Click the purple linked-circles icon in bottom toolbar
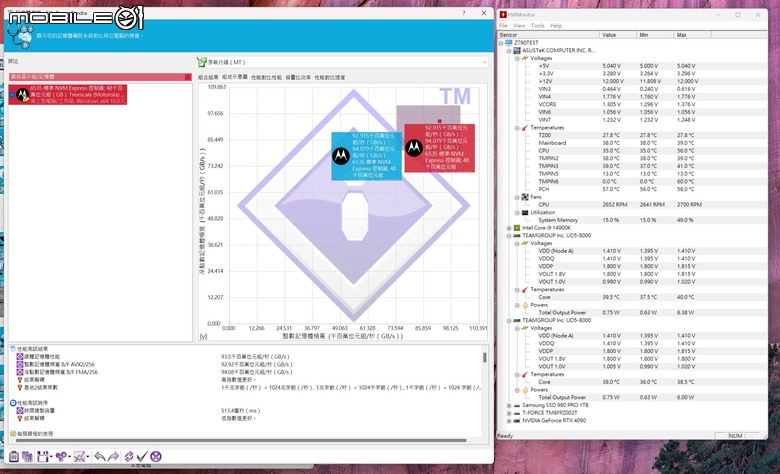This screenshot has width=780, height=474. coord(61,456)
